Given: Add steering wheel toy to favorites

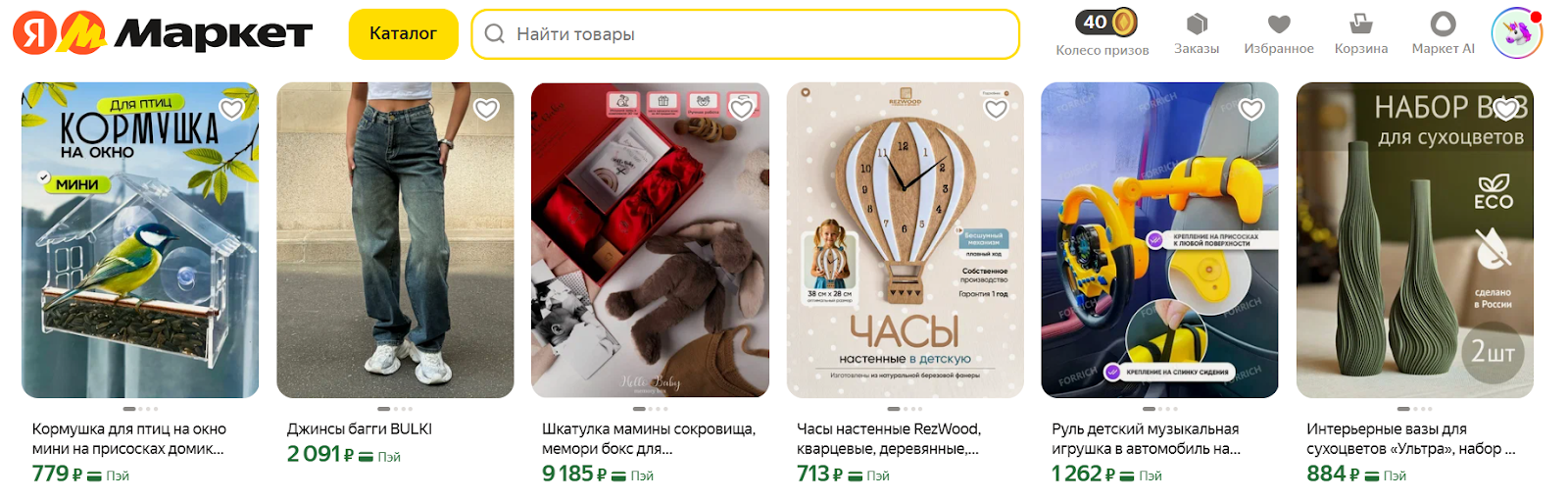Looking at the screenshot, I should click(x=1251, y=109).
